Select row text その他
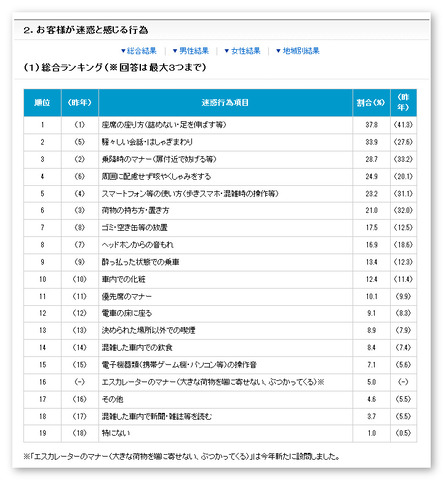Image resolution: width=443 pixels, height=480 pixels. (112, 399)
